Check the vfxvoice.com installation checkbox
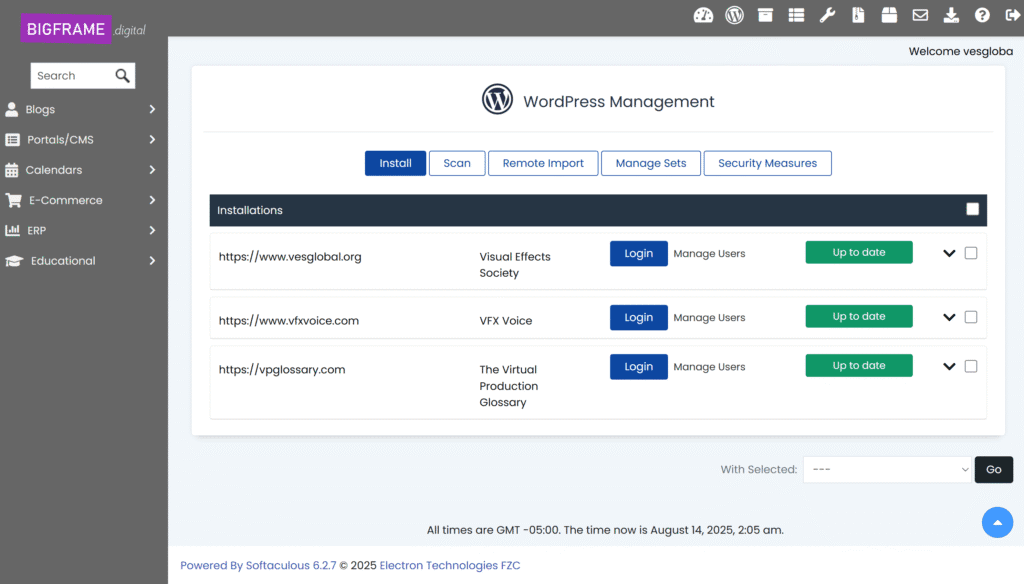1024x584 pixels. point(971,317)
